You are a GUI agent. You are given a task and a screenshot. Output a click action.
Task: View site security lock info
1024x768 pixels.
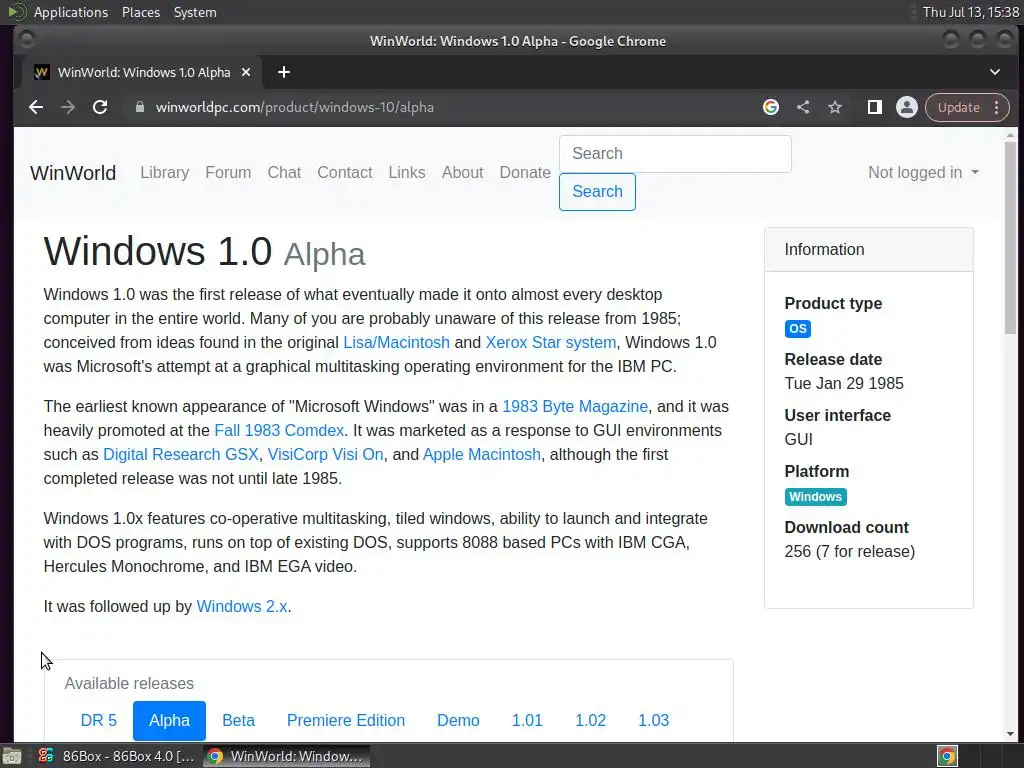139,107
